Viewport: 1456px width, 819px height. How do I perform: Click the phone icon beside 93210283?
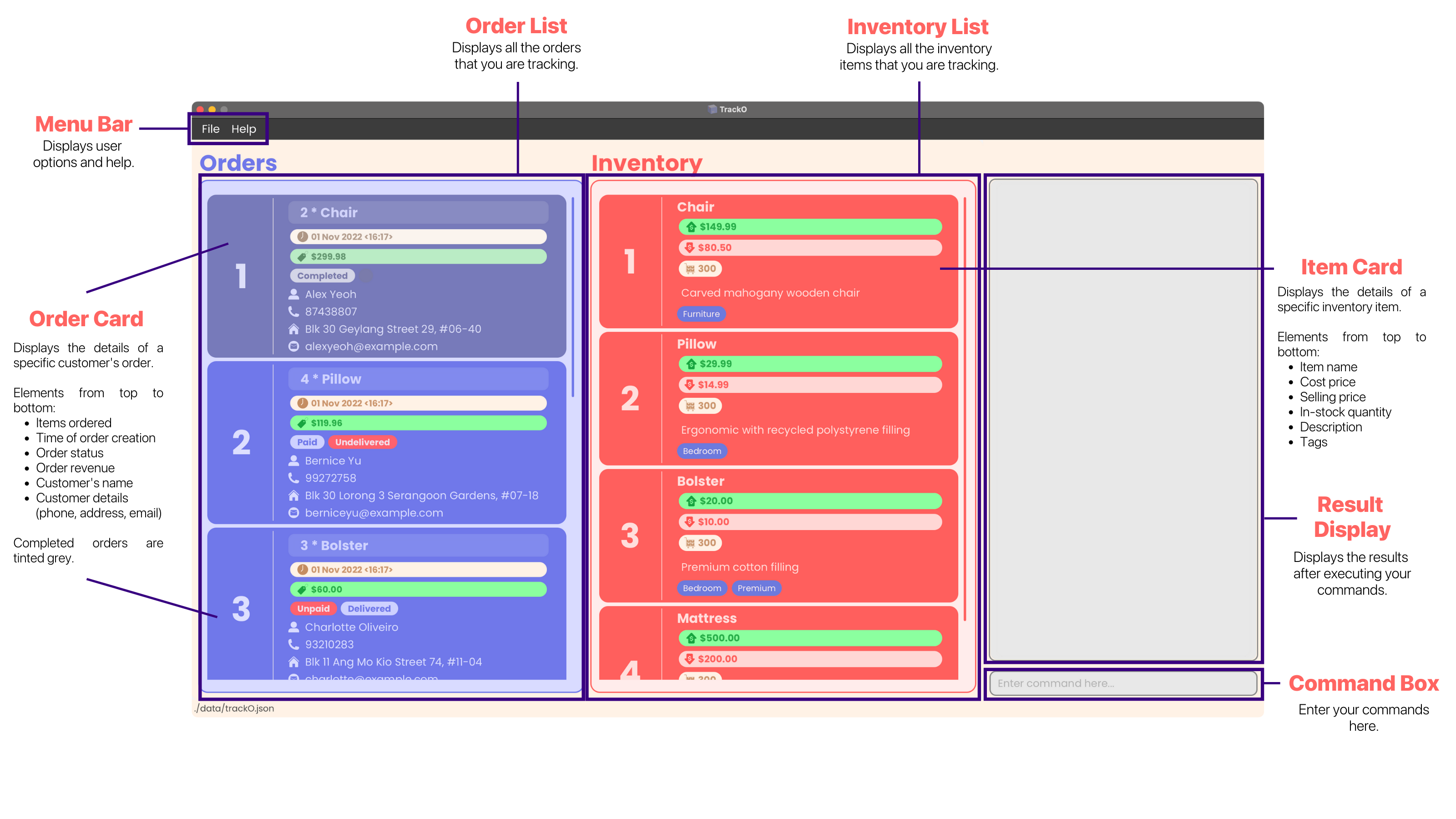coord(294,644)
